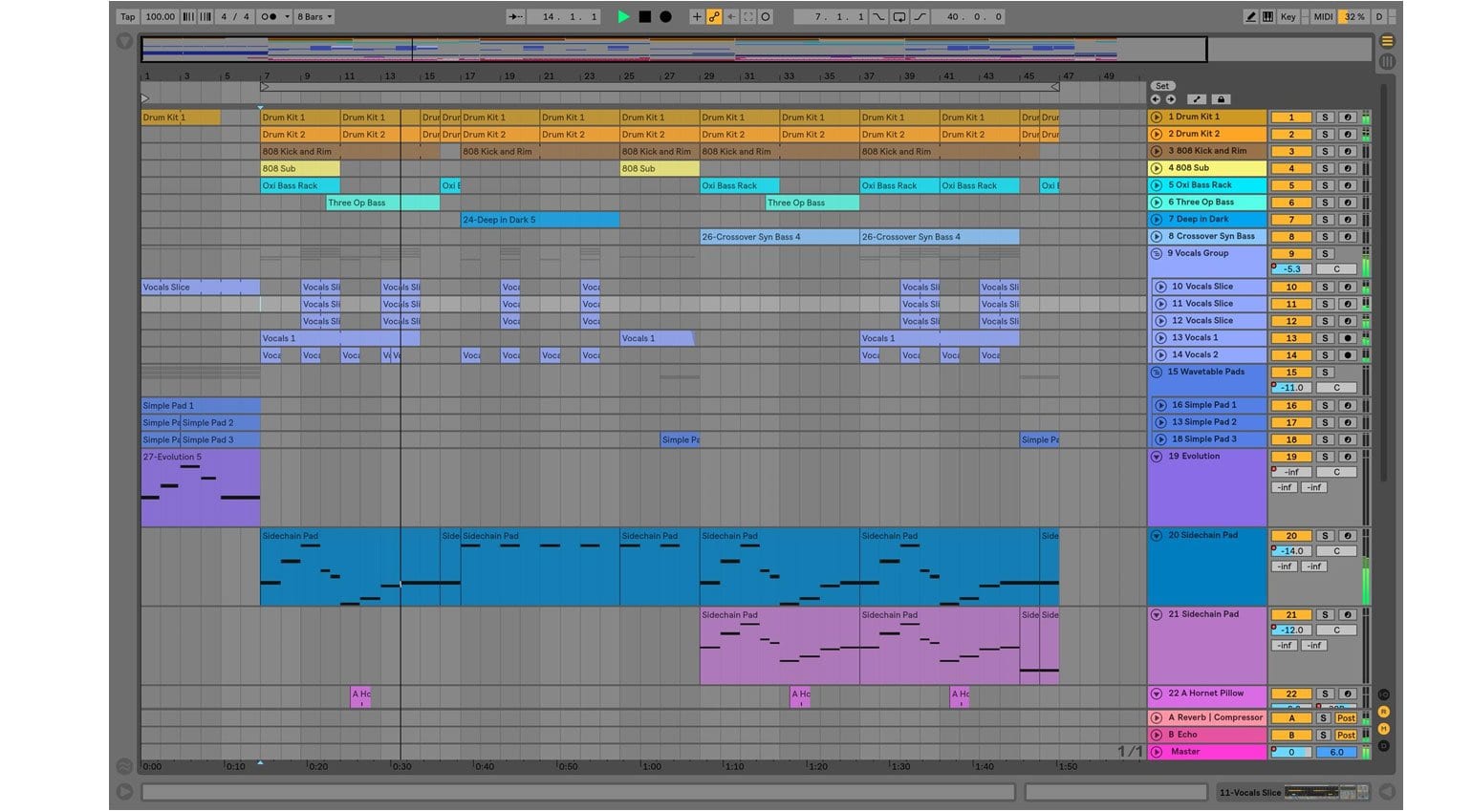Collapse the 20 Sidechain Pad track
The height and width of the screenshot is (812, 1472).
tap(1157, 536)
